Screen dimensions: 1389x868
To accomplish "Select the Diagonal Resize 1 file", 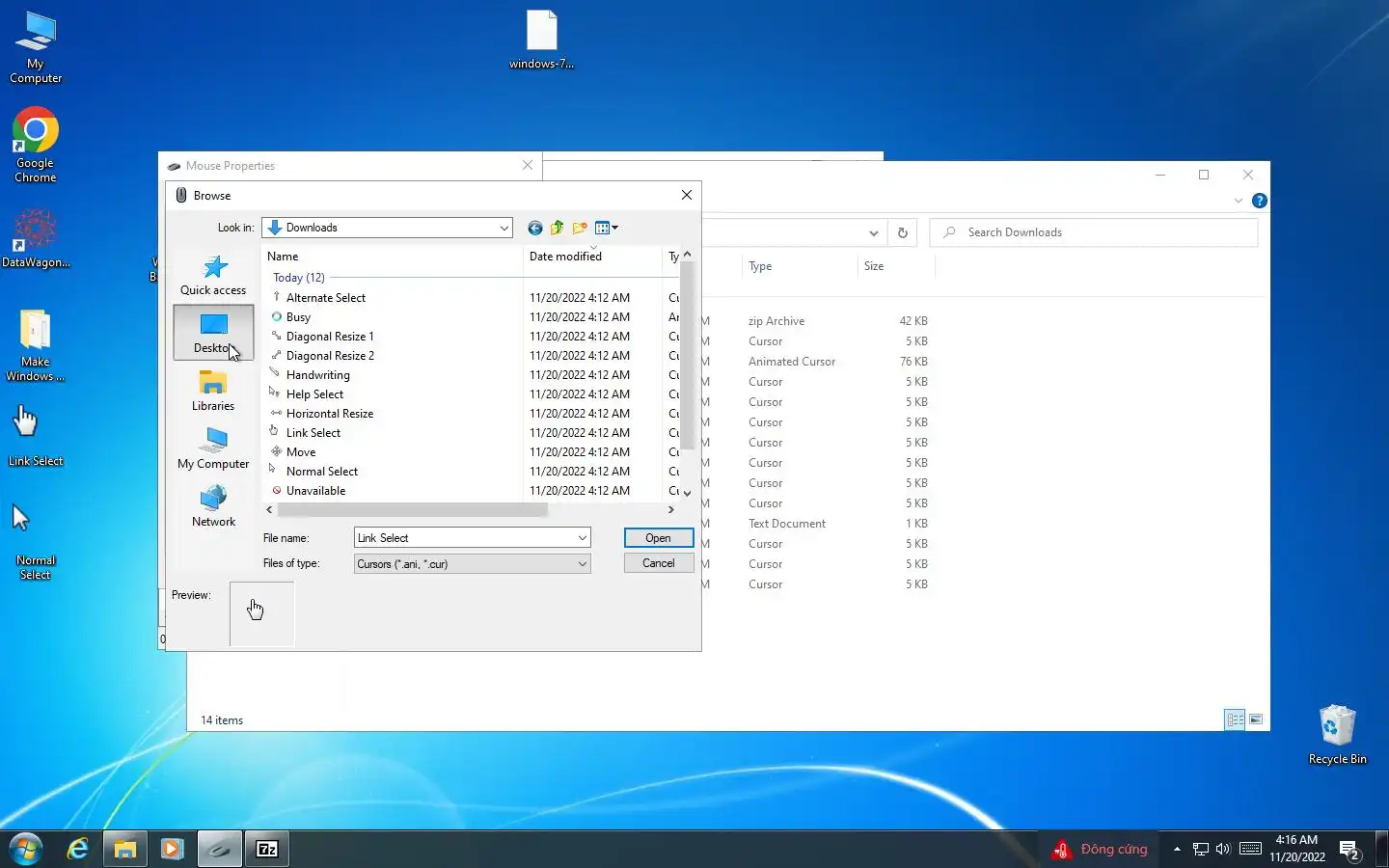I will [330, 337].
